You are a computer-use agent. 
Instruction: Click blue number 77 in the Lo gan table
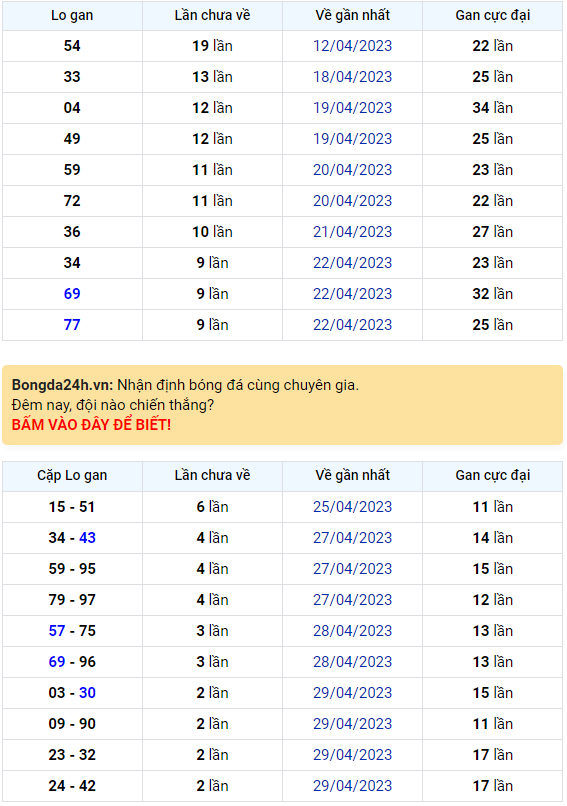coord(72,325)
